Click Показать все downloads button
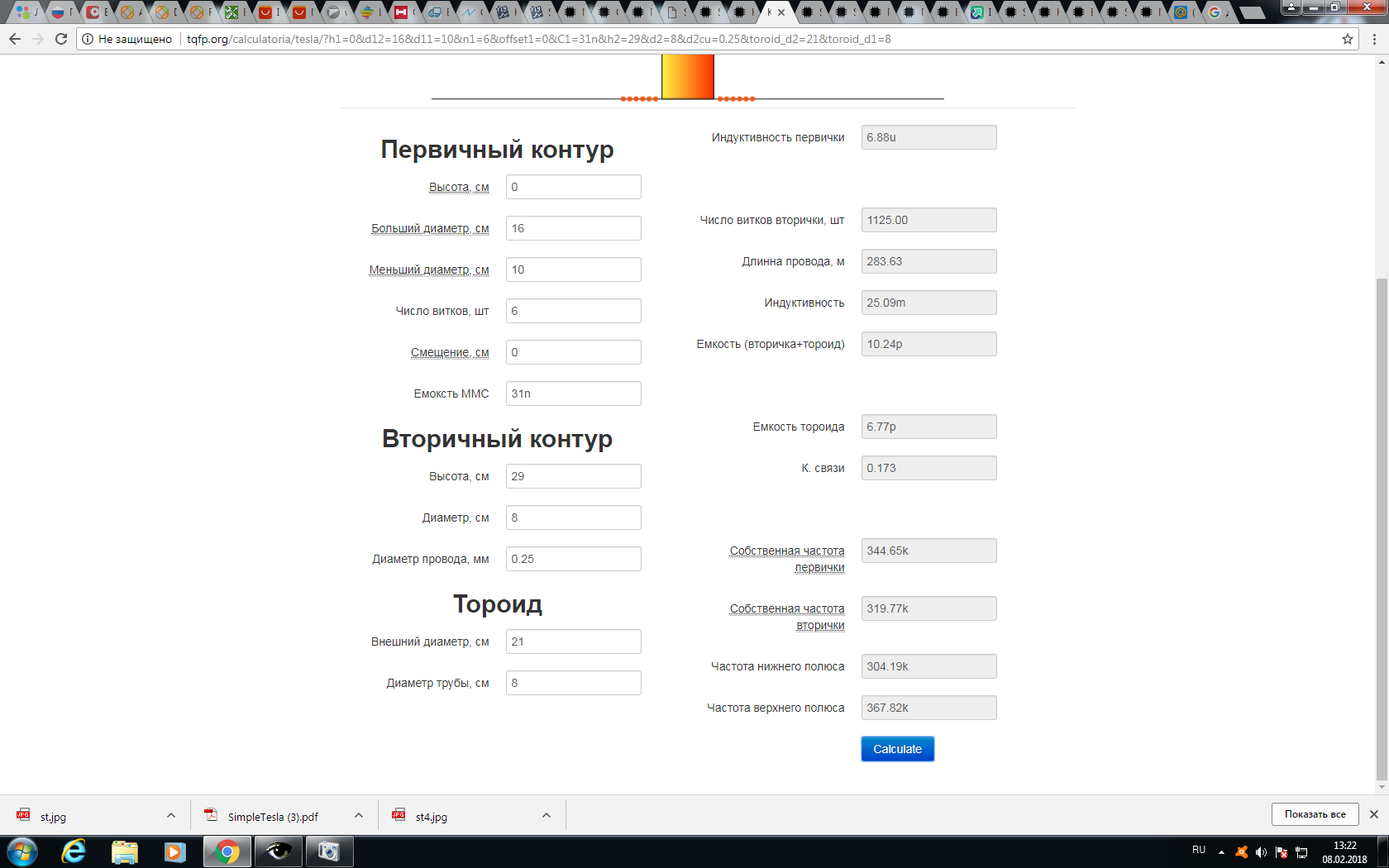The width and height of the screenshot is (1389, 868). tap(1315, 814)
